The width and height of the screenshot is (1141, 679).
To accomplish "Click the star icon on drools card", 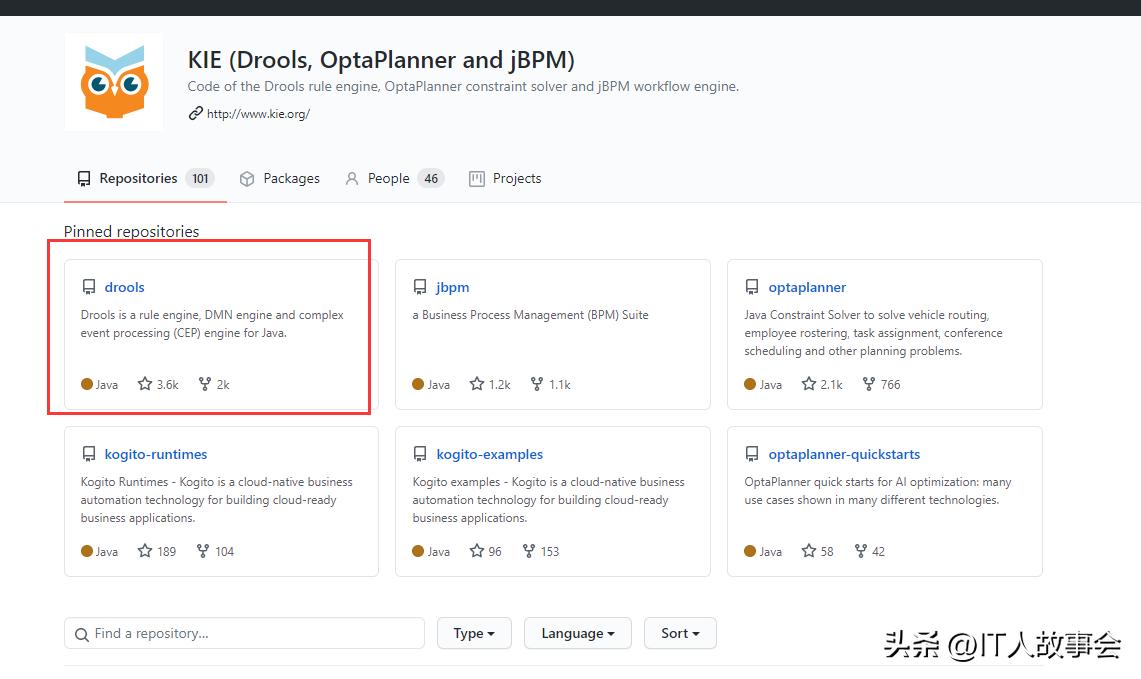I will 145,384.
